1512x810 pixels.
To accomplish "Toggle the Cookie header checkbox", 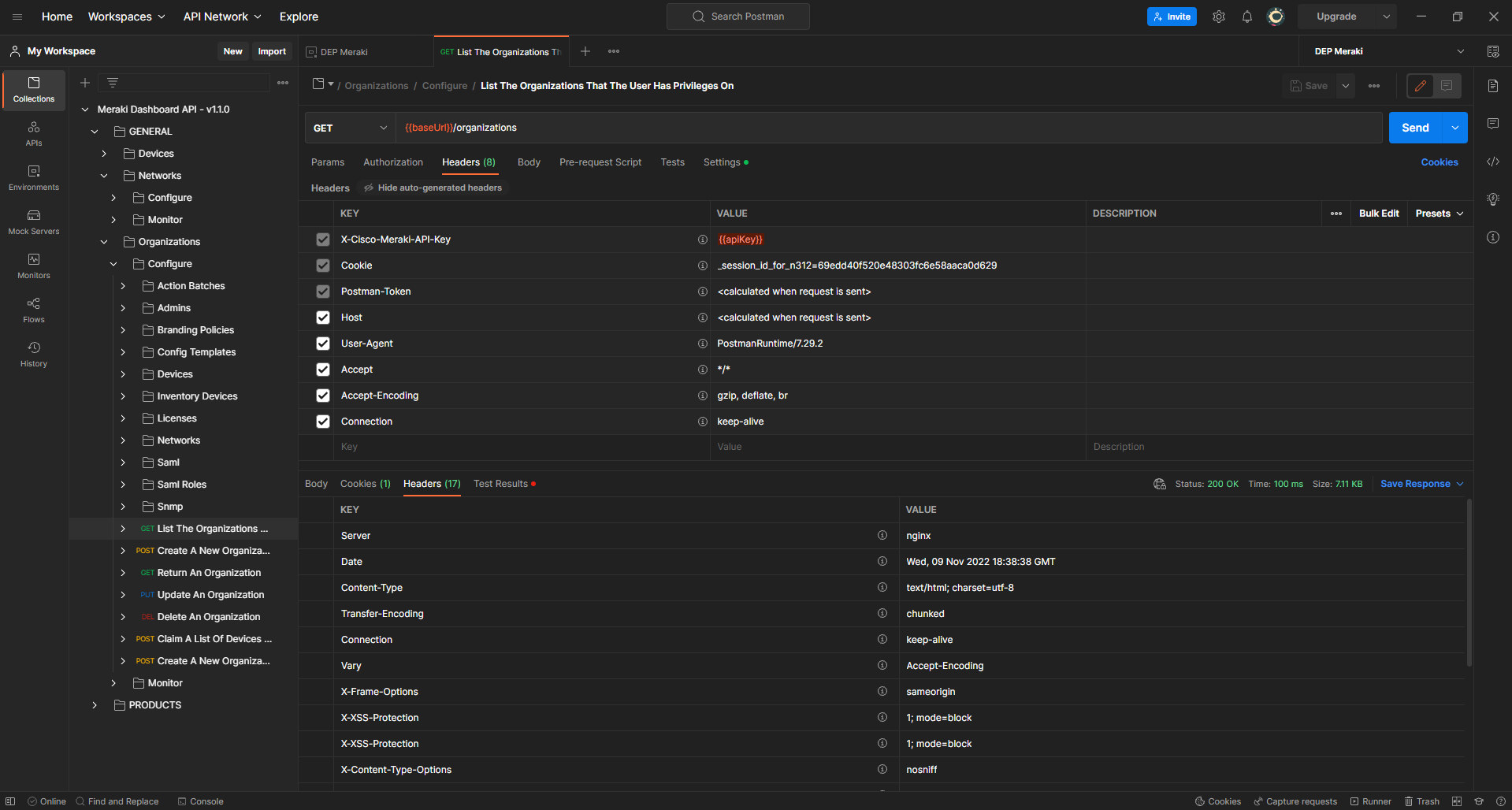I will click(323, 266).
